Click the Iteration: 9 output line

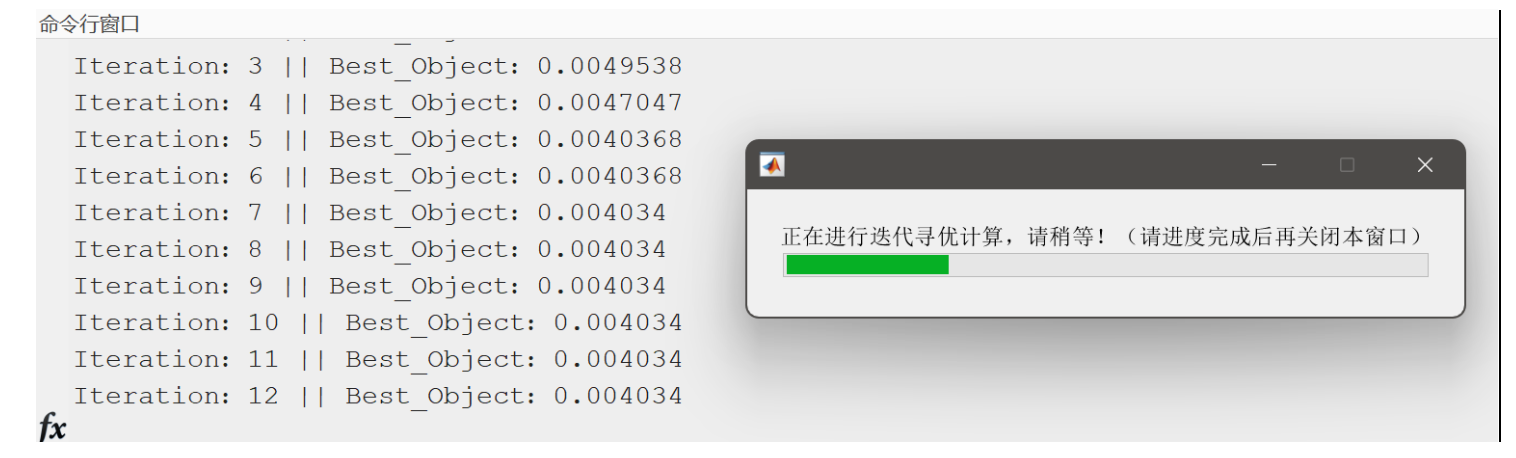370,287
